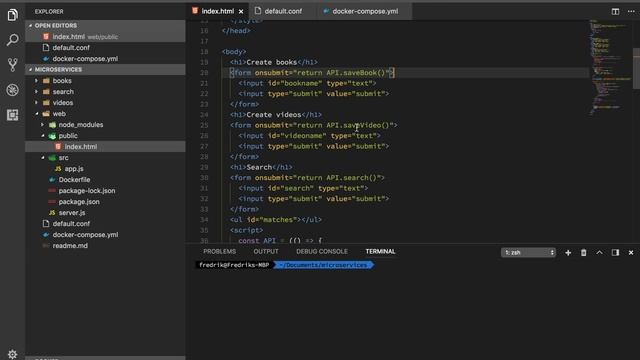This screenshot has width=640, height=360.
Task: Place cursor on API.saveVideo() in line 25
Action: 358,125
